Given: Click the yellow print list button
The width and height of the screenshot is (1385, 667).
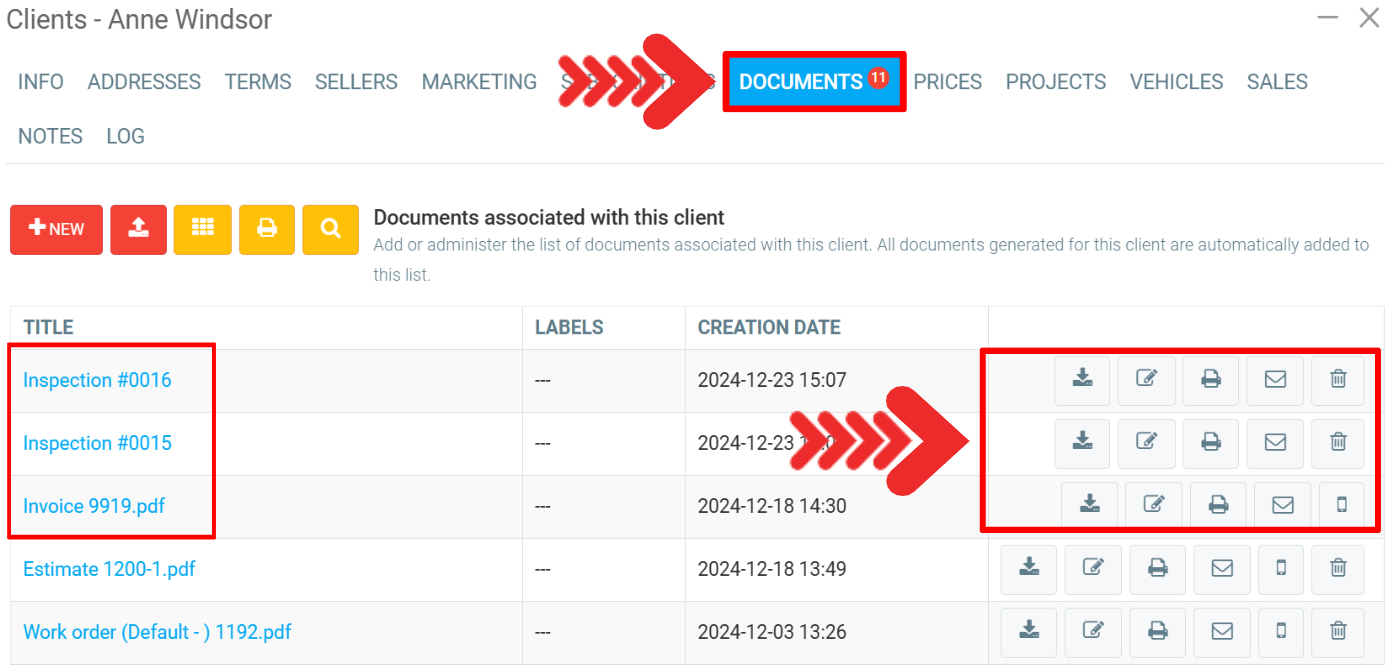Looking at the screenshot, I should pyautogui.click(x=267, y=229).
